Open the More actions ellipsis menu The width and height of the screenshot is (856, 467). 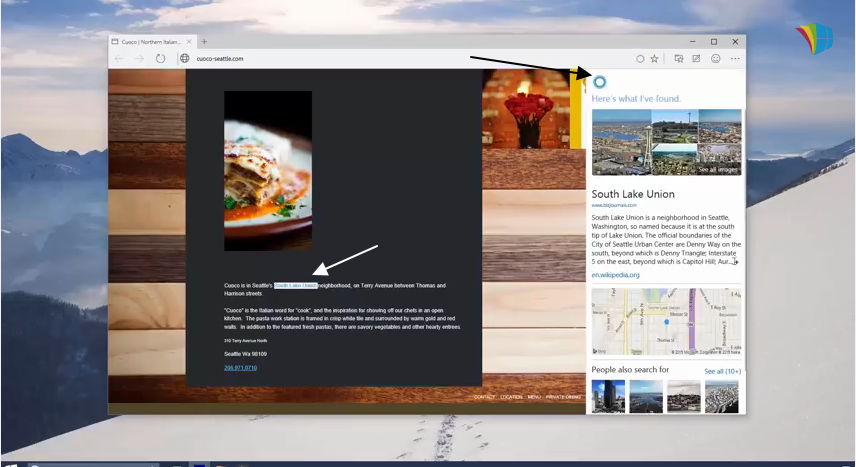pyautogui.click(x=735, y=58)
